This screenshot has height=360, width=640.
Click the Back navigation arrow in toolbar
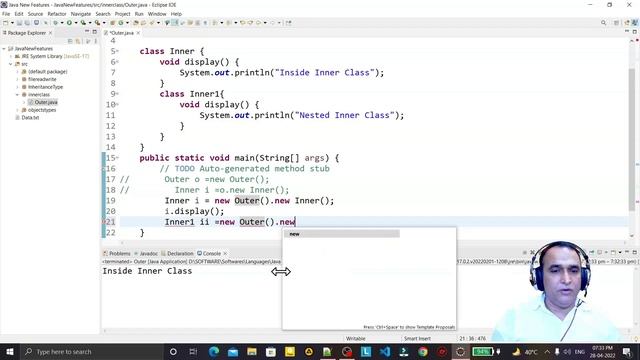tap(258, 23)
